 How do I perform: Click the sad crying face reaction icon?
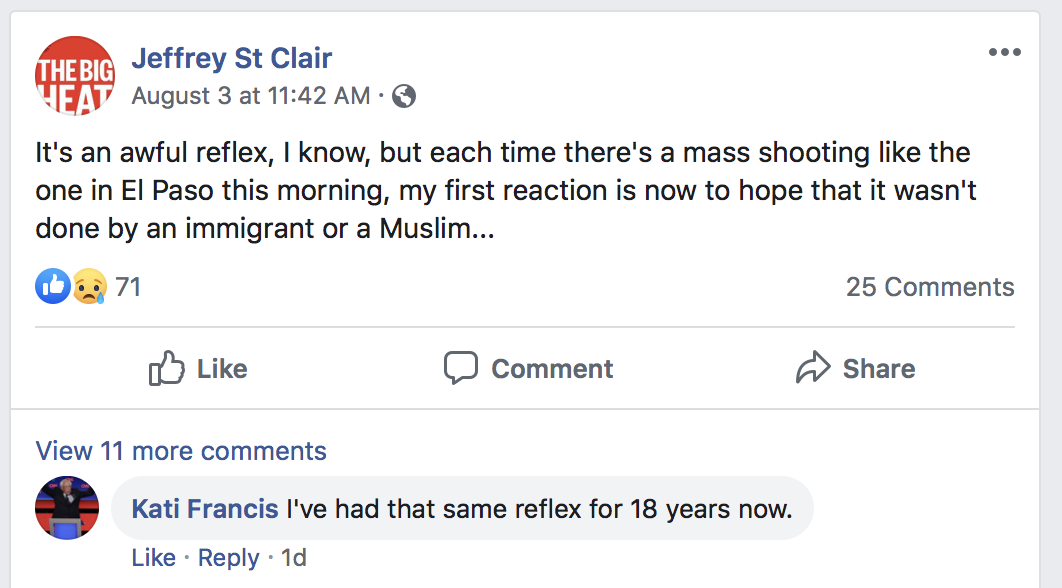click(x=89, y=287)
